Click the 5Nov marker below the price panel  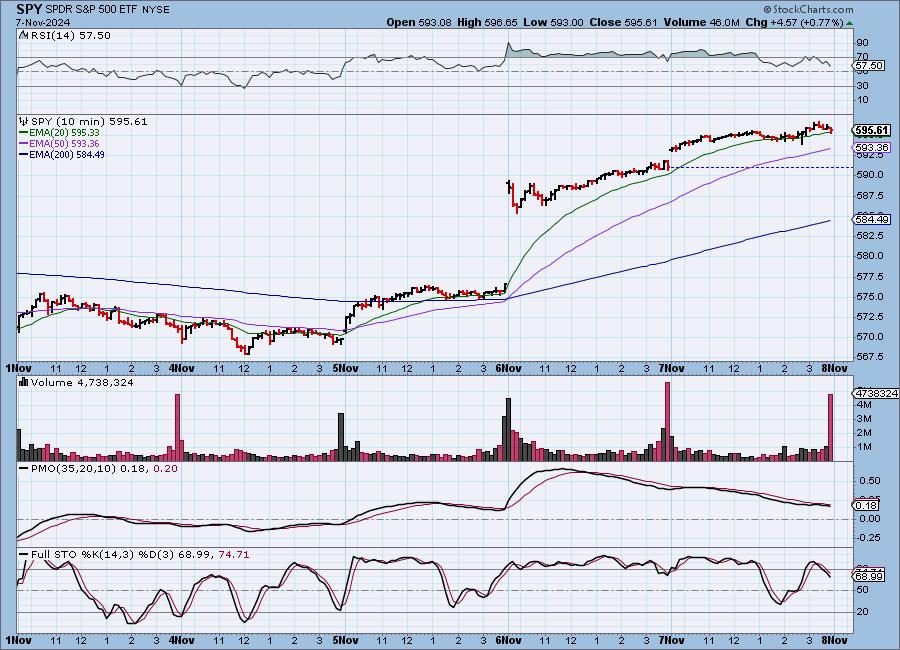(x=346, y=368)
